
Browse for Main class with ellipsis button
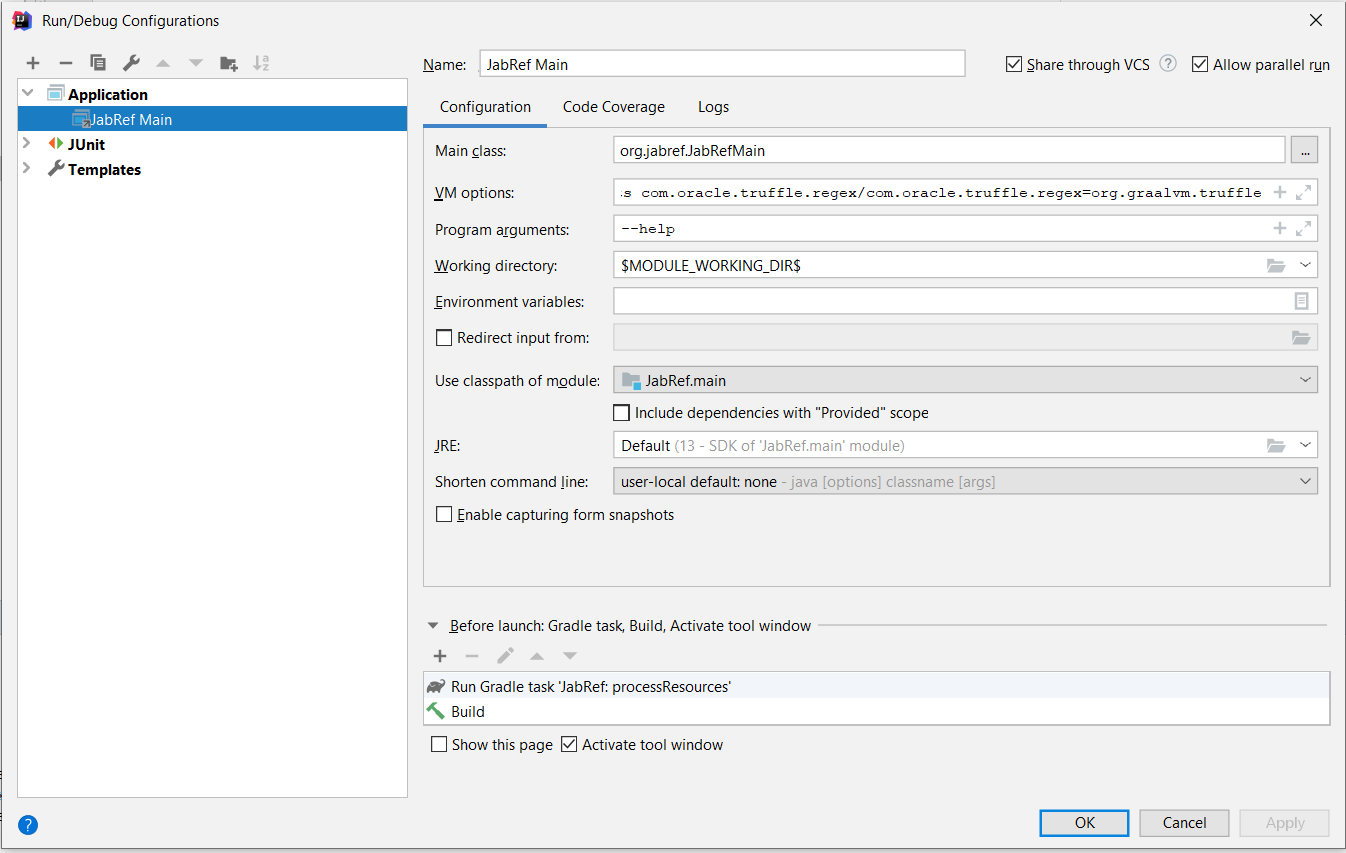click(1306, 149)
